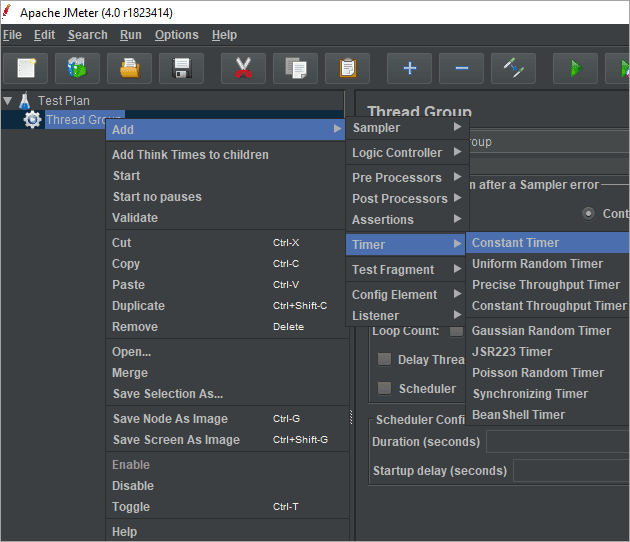Choose BeanShell Timer
The image size is (630, 542).
coord(548,414)
